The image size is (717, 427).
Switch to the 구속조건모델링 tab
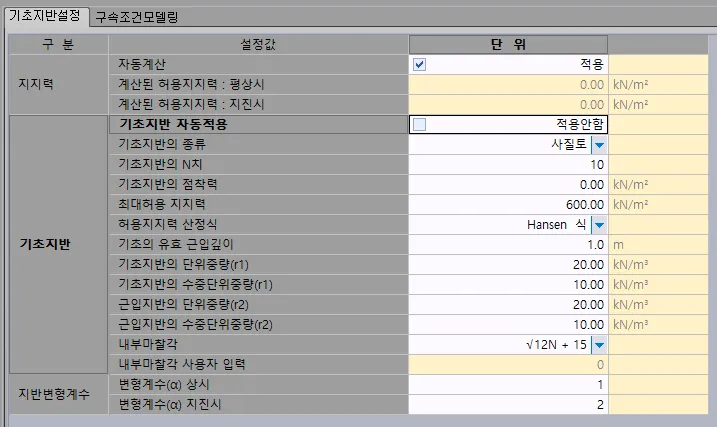coord(136,17)
